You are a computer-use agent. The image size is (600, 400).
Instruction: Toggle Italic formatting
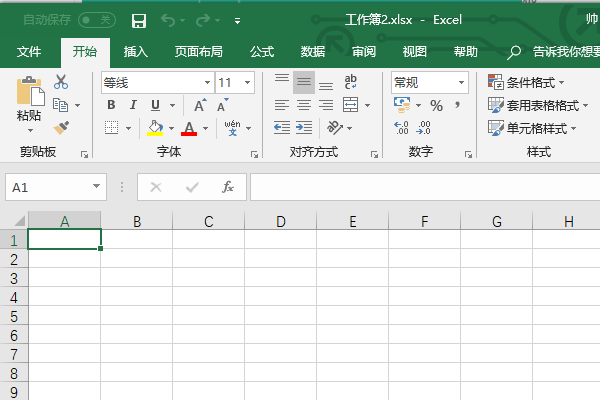coord(133,105)
